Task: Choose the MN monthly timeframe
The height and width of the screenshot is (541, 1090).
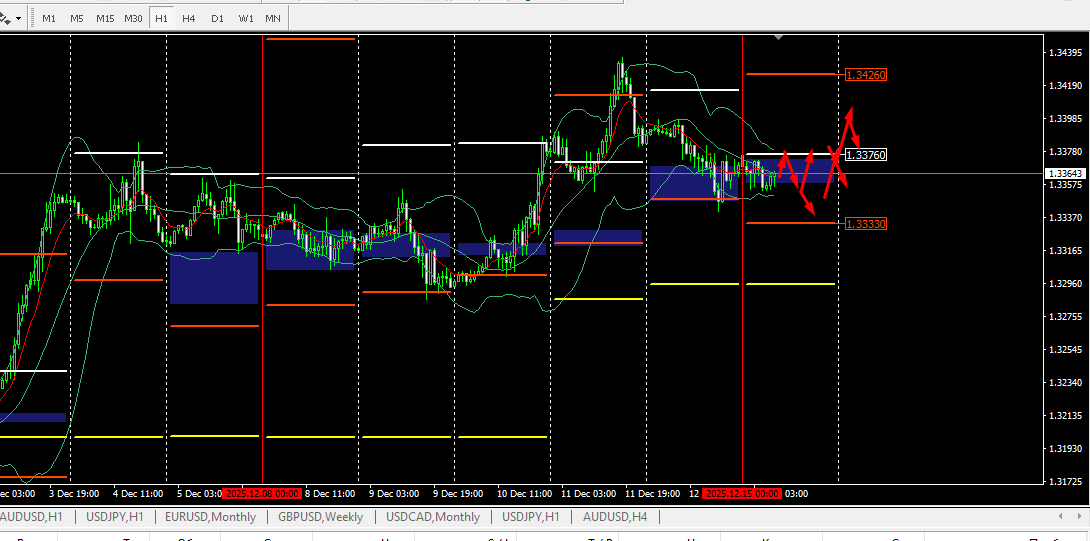Action: pyautogui.click(x=273, y=19)
